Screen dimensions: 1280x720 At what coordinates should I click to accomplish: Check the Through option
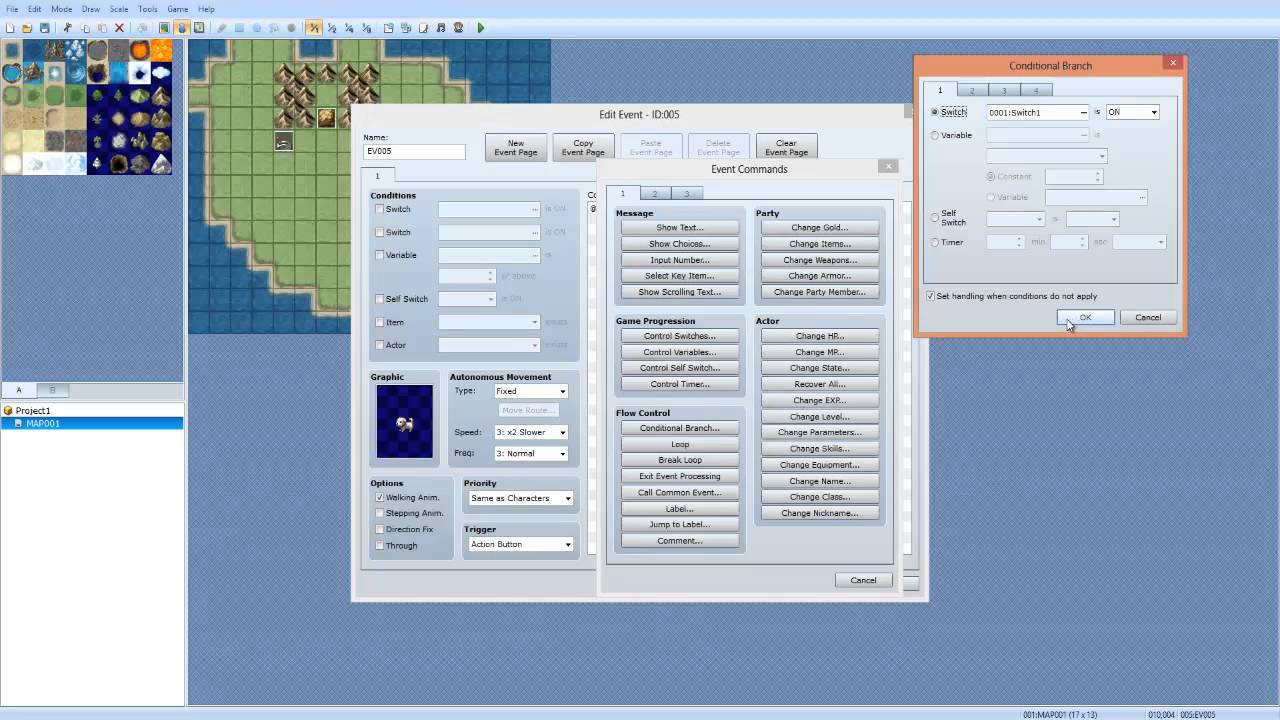pos(379,545)
